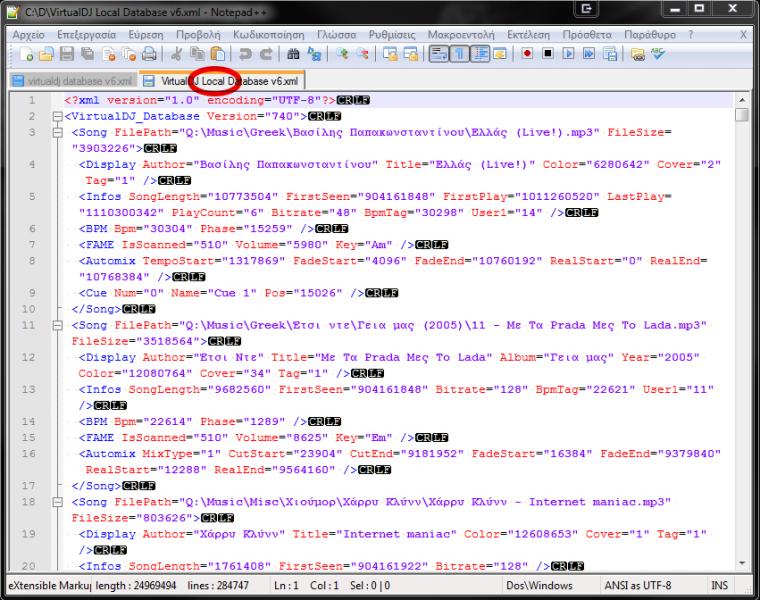Click the Playback macro icon
760x600 pixels.
(x=568, y=54)
